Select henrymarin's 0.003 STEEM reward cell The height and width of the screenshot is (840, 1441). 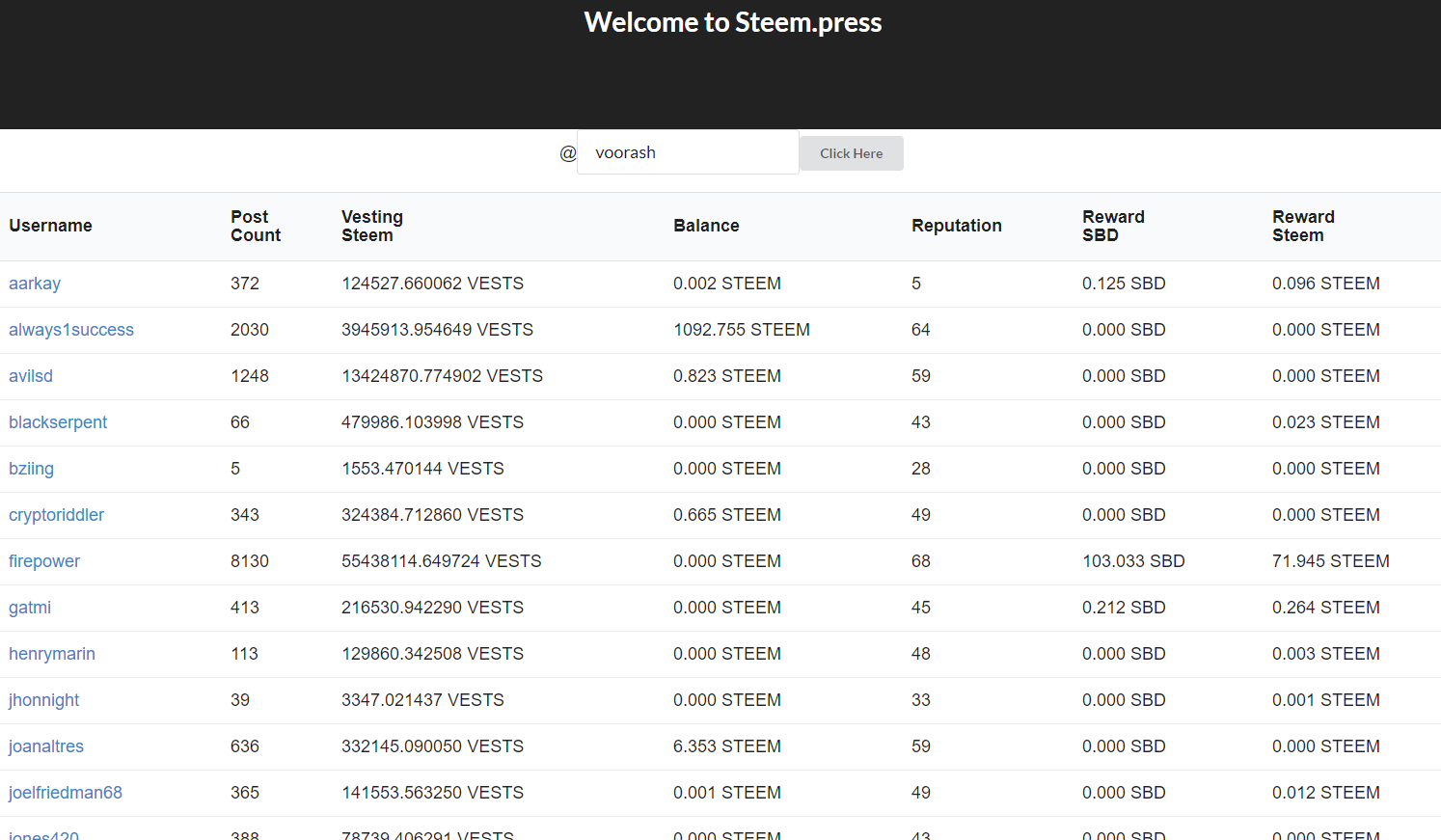click(1326, 654)
